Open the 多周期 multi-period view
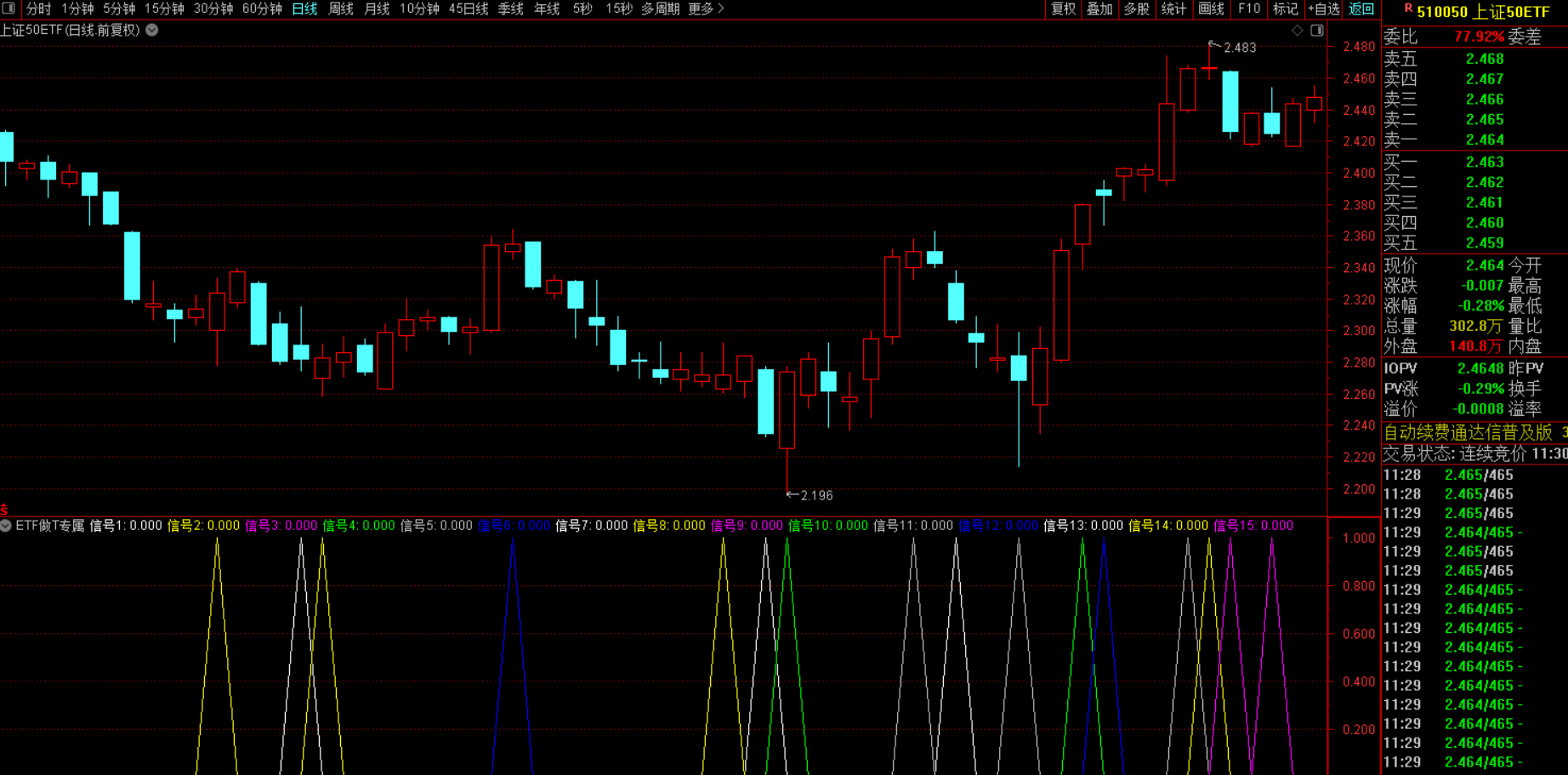 [660, 9]
